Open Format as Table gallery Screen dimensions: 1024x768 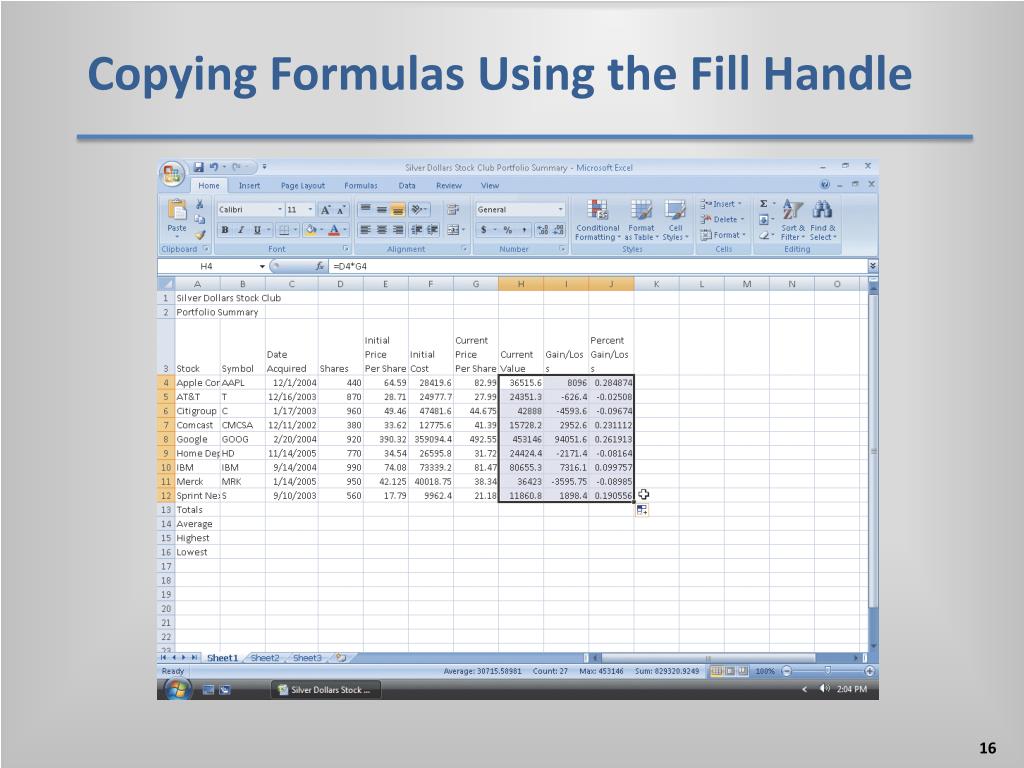641,220
